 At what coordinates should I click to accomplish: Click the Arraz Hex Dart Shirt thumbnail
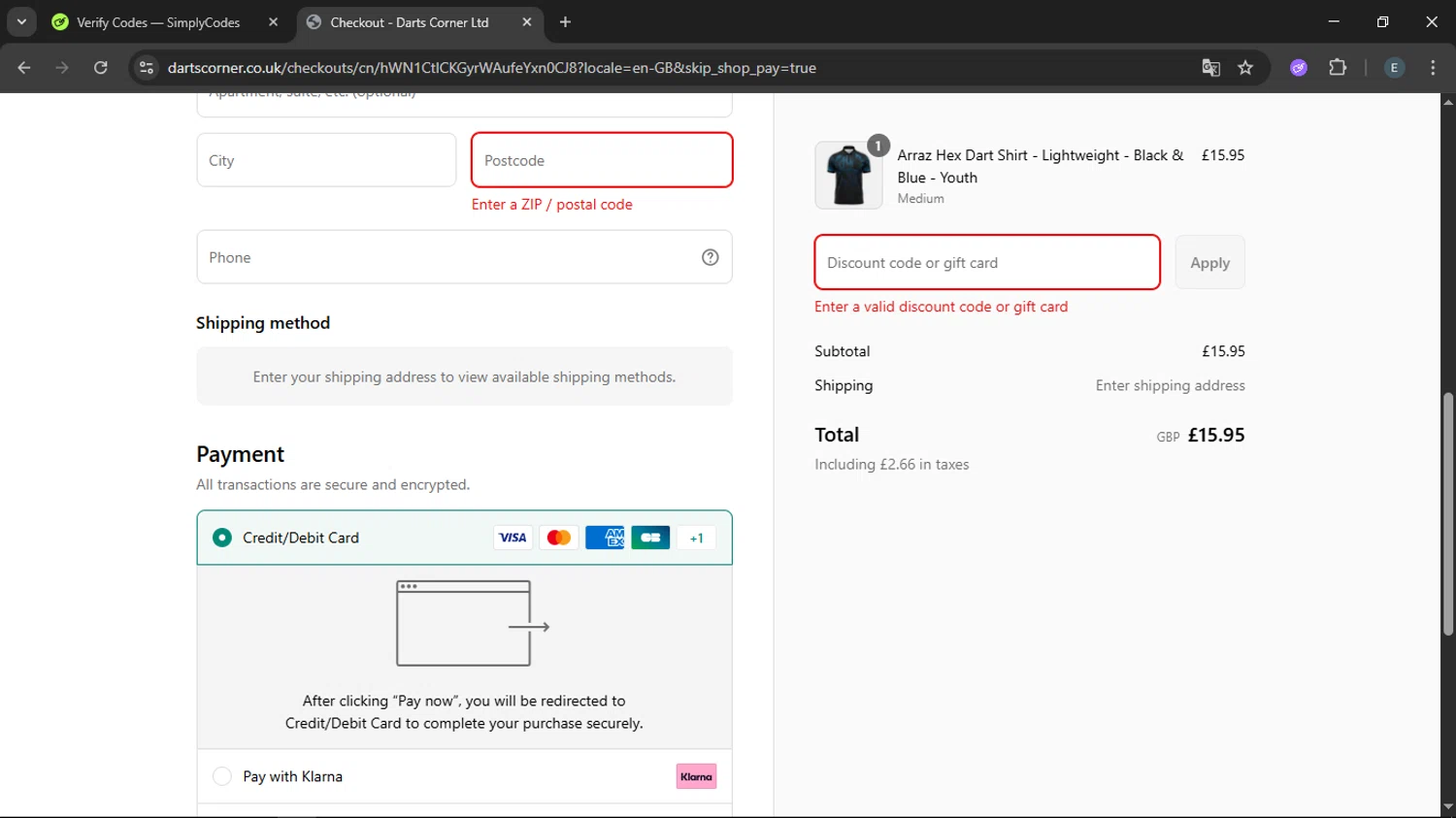(x=848, y=176)
